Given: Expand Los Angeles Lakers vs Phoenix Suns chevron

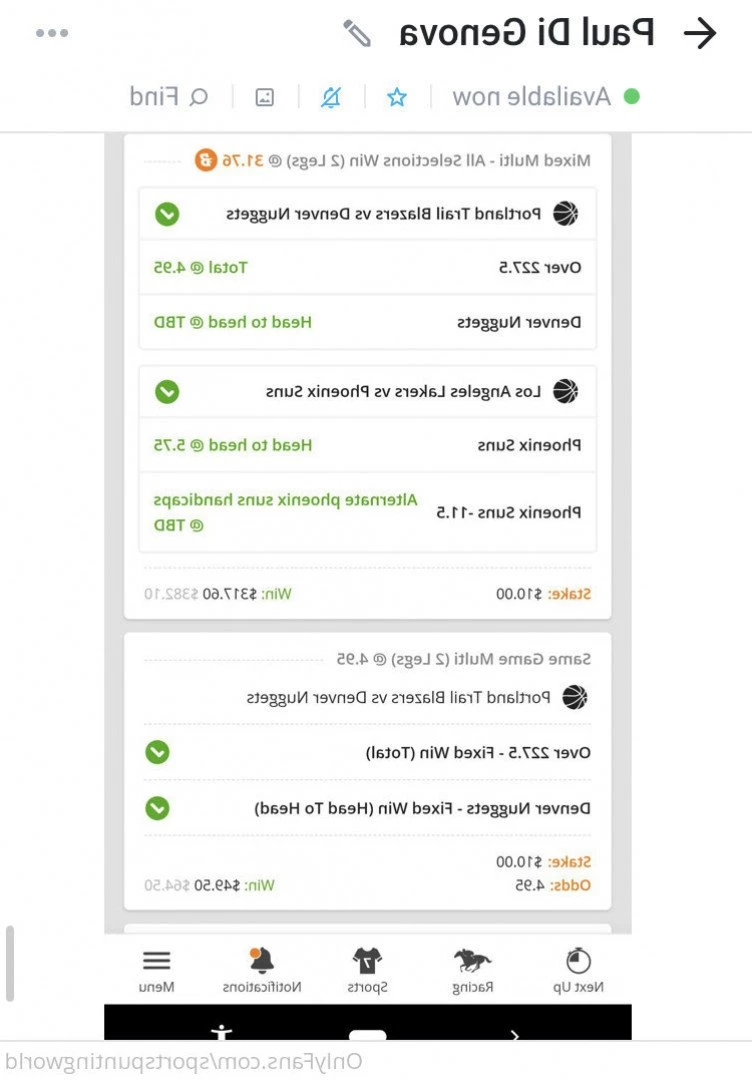Looking at the screenshot, I should (x=167, y=392).
